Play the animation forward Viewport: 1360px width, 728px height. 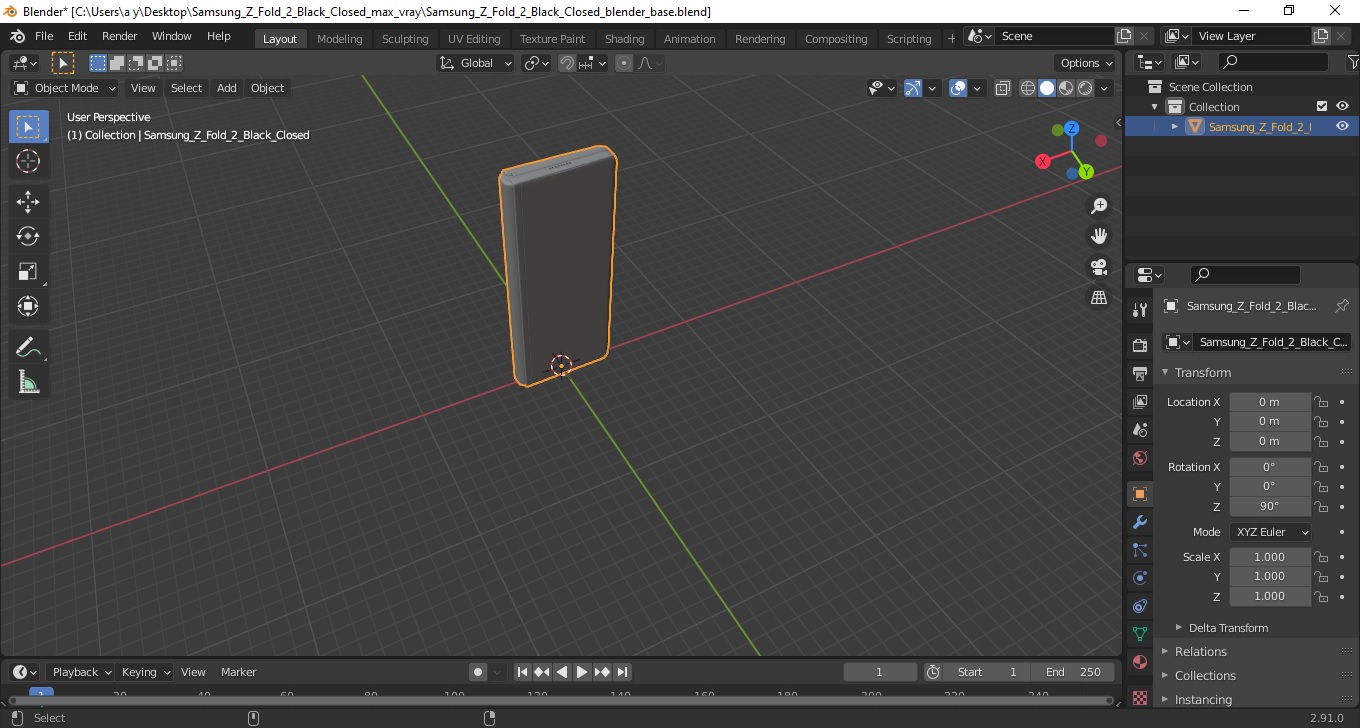pos(582,672)
